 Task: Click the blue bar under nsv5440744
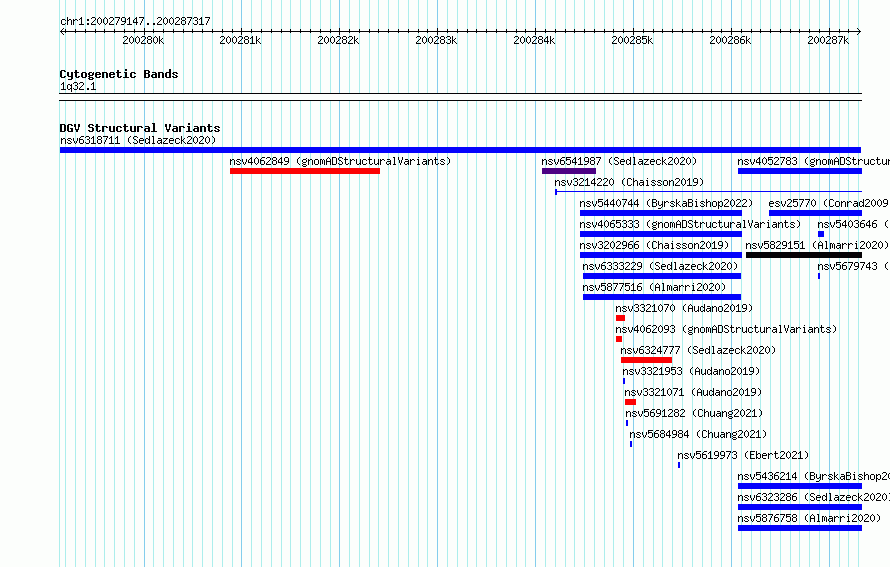pos(661,213)
